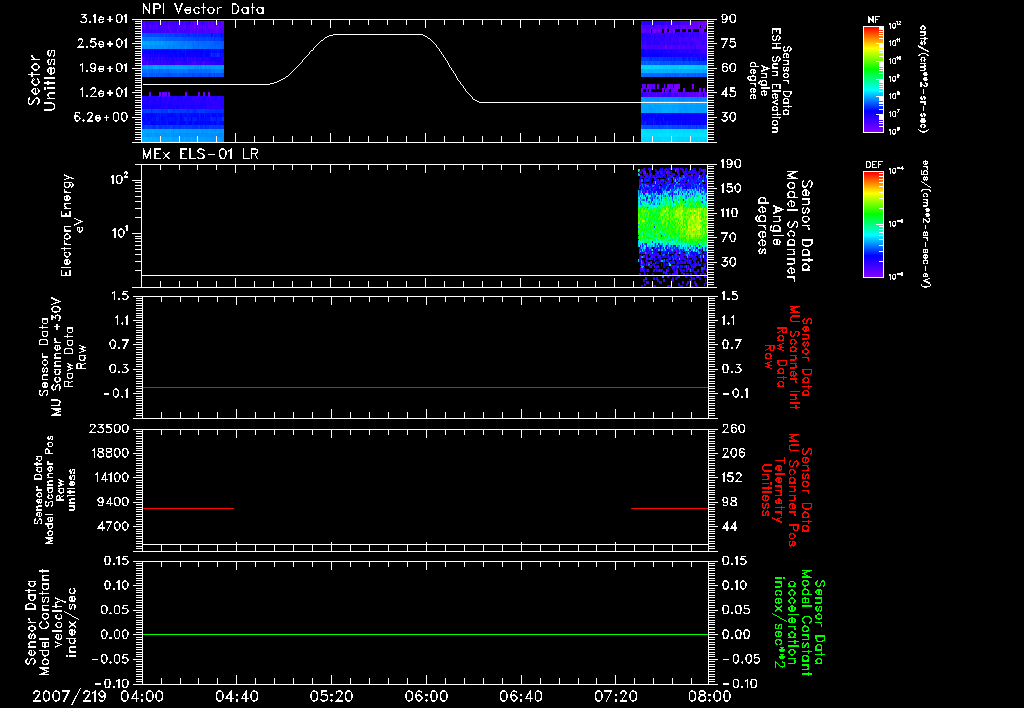The width and height of the screenshot is (1024, 708).
Task: Click the 1.9e+01 sector tick value
Action: tap(104, 68)
